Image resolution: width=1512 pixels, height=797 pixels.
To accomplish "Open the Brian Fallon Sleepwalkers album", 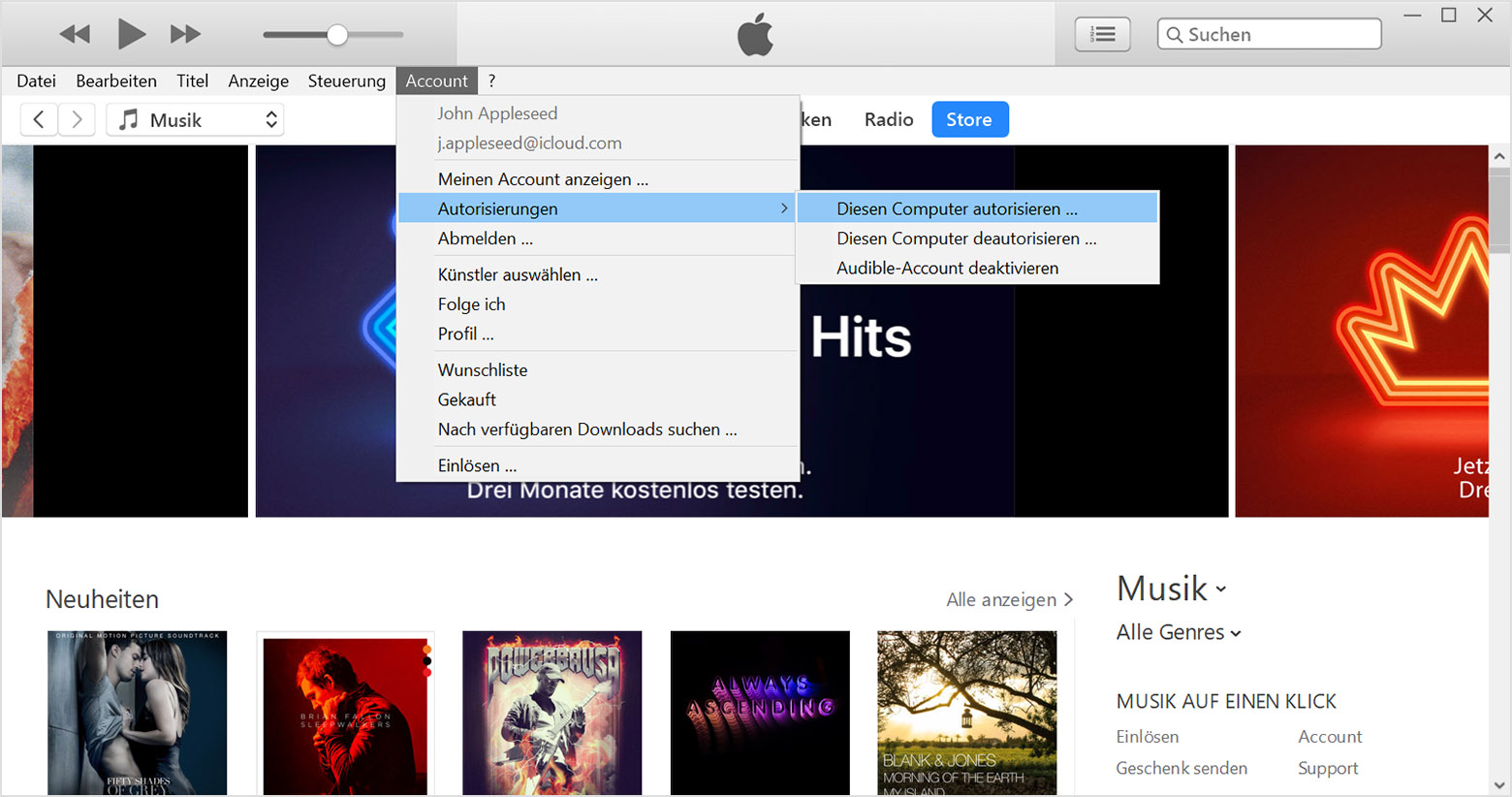I will pos(345,714).
